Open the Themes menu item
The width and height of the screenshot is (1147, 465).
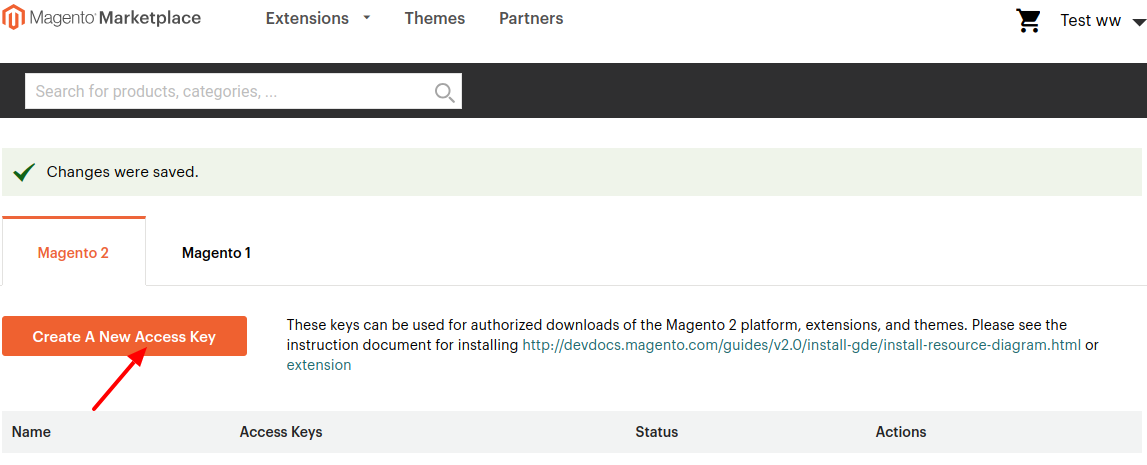pyautogui.click(x=435, y=18)
